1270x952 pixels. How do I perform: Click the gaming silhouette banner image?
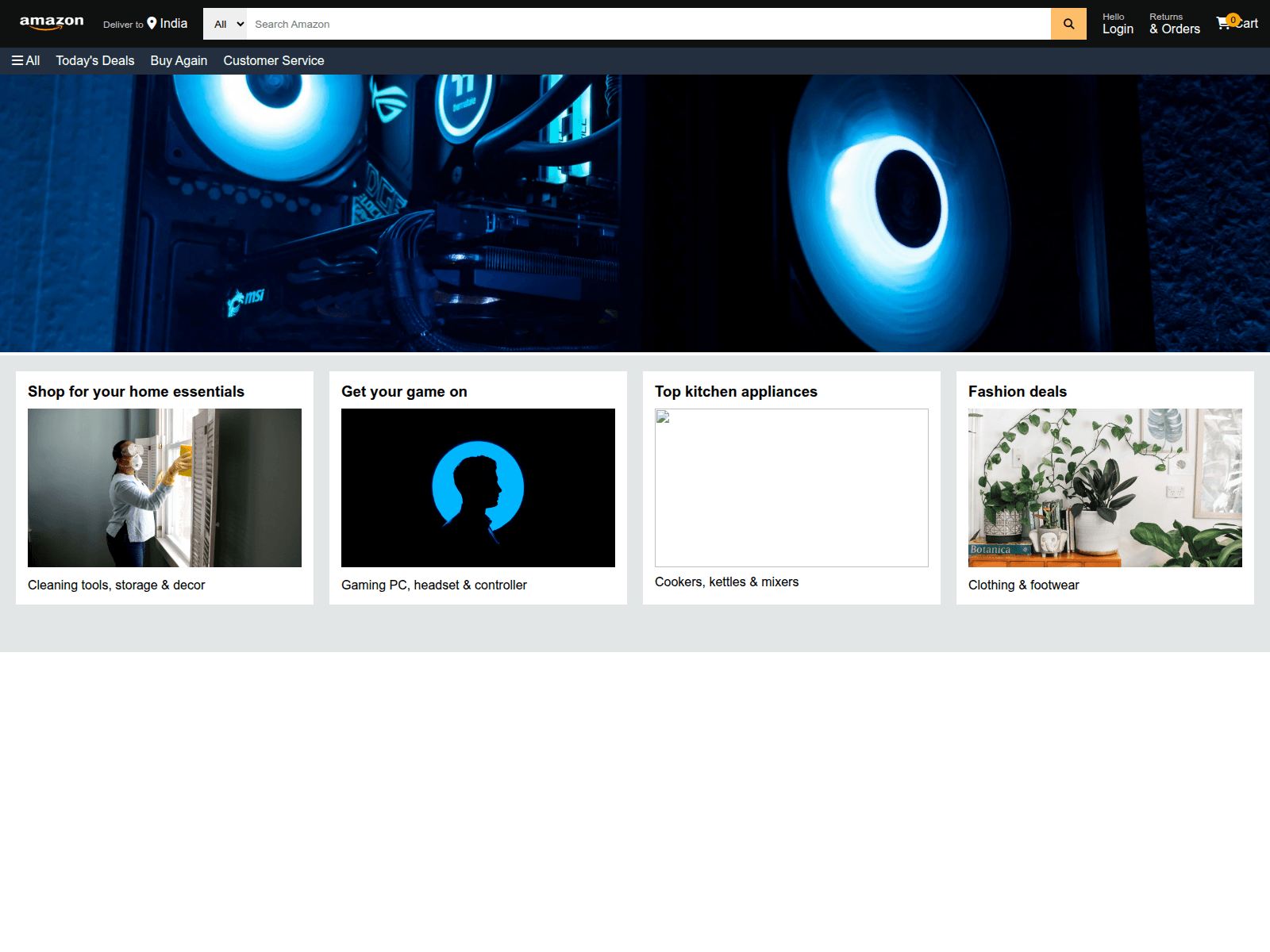click(x=478, y=487)
